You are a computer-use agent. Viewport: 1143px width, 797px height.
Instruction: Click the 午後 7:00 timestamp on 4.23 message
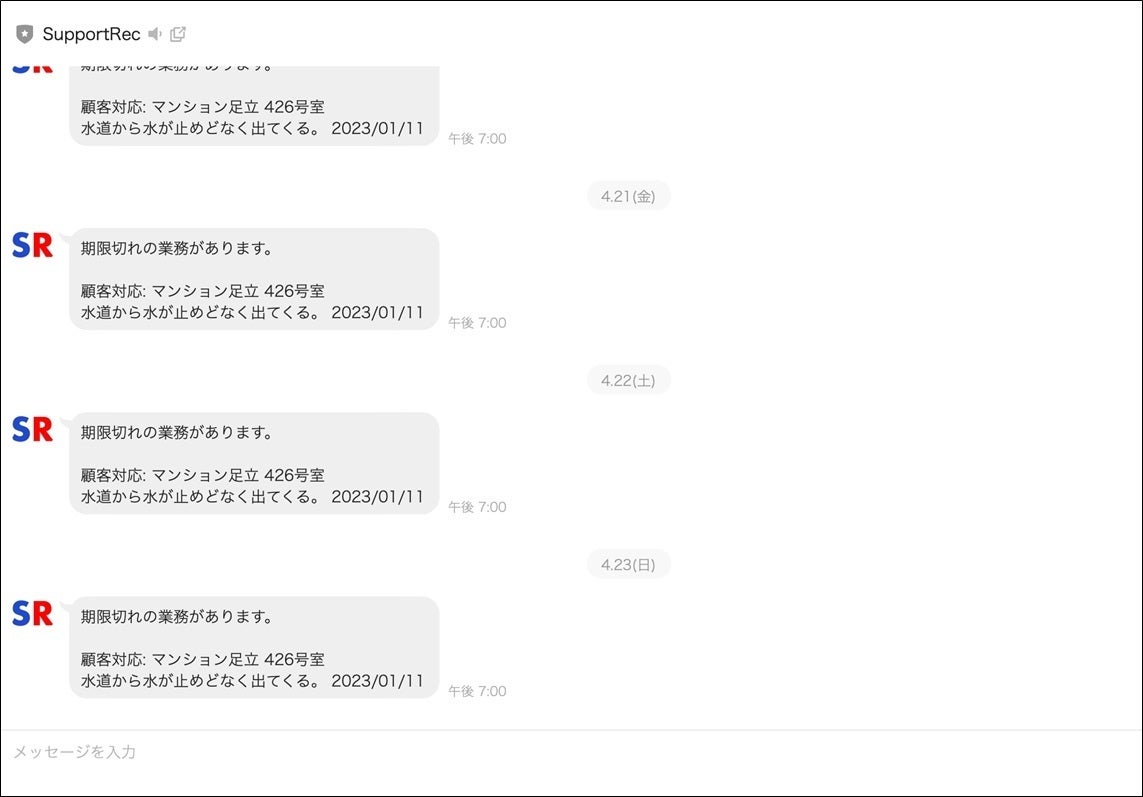coord(477,691)
